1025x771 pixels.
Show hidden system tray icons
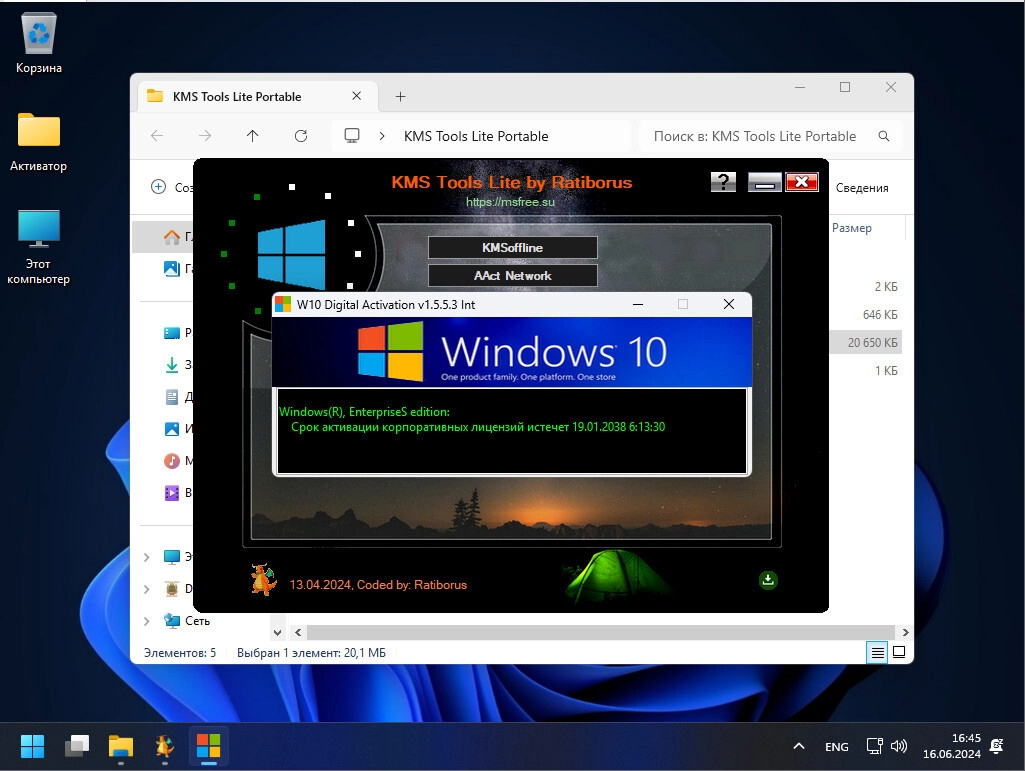(x=798, y=746)
